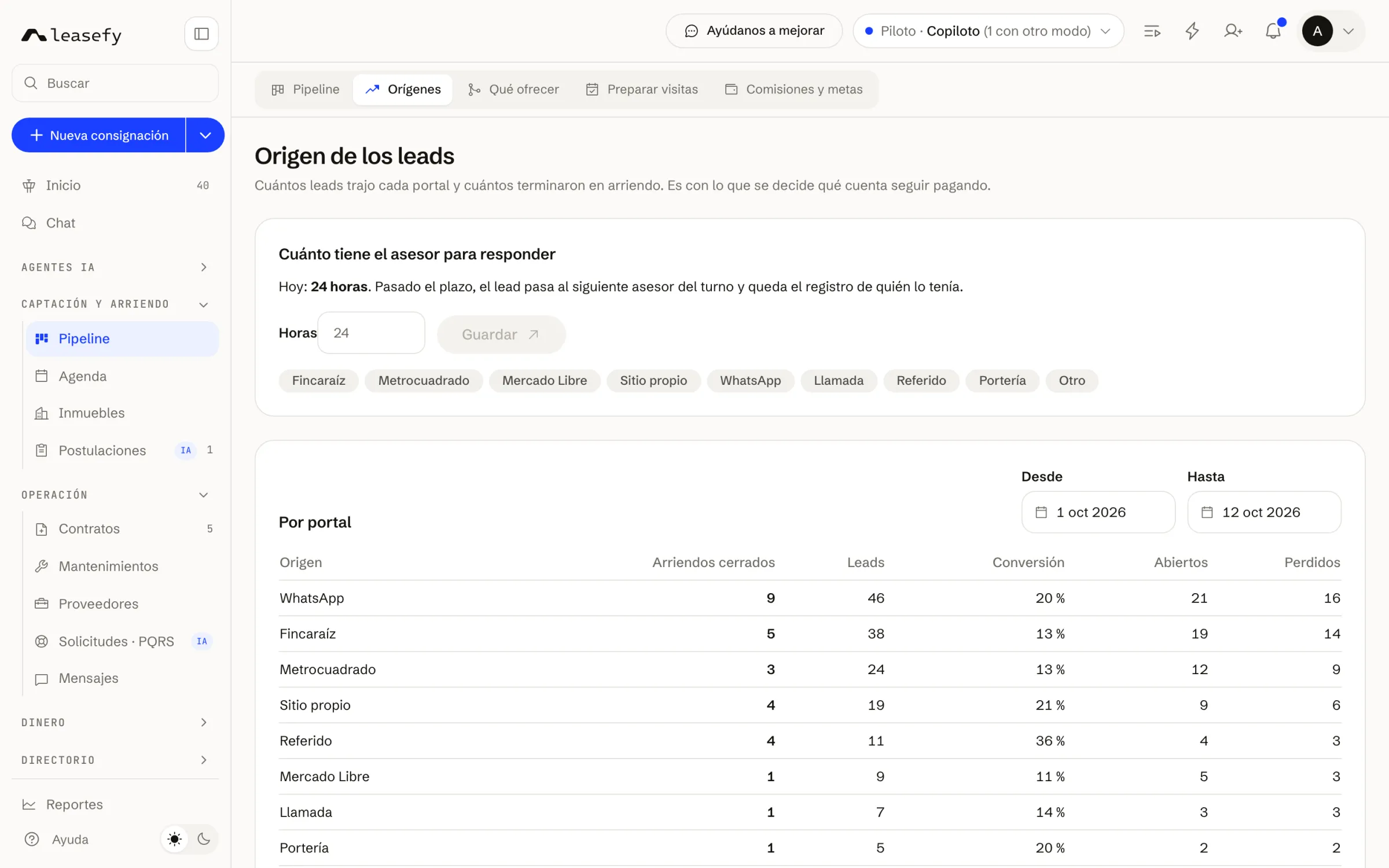Switch to light theme sun toggle

pos(175,839)
